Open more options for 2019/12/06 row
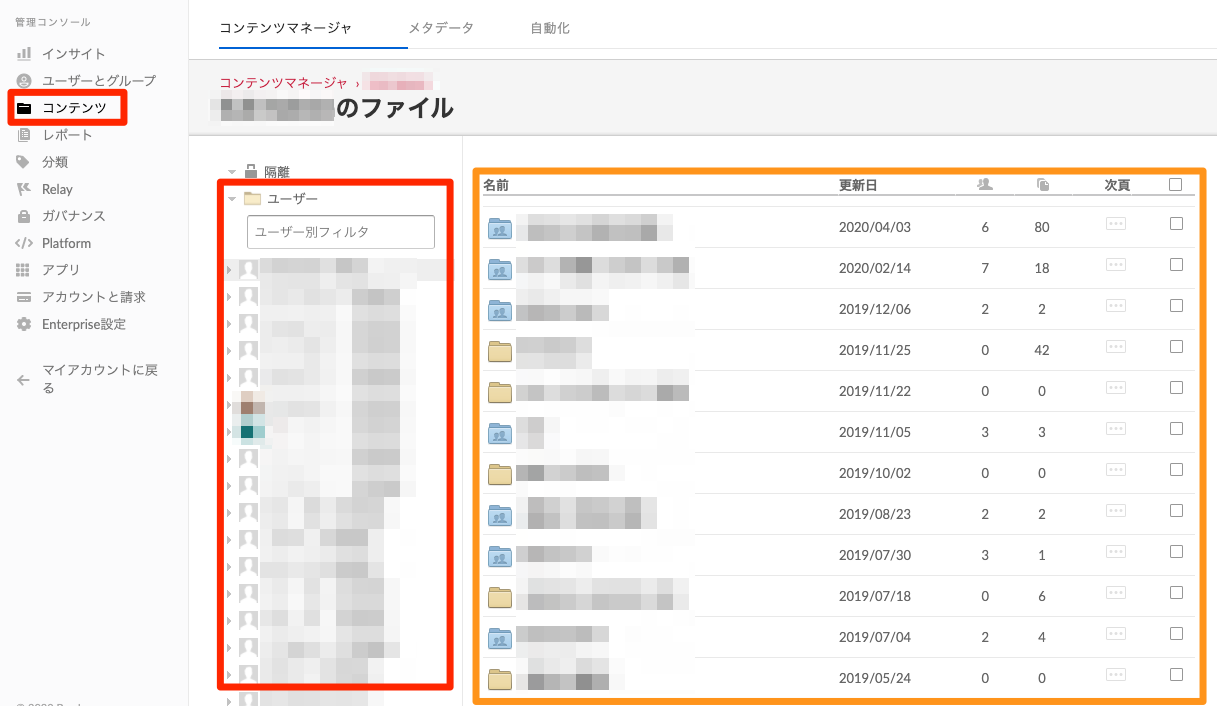Viewport: 1217px width, 706px height. [x=1116, y=306]
